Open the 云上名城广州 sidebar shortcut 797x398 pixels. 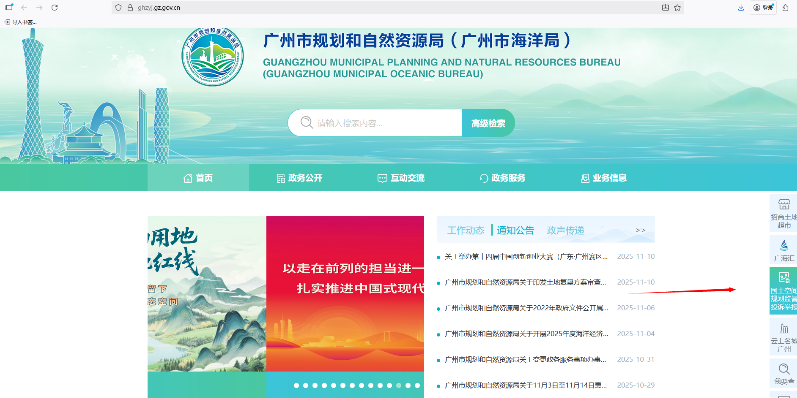pyautogui.click(x=783, y=335)
